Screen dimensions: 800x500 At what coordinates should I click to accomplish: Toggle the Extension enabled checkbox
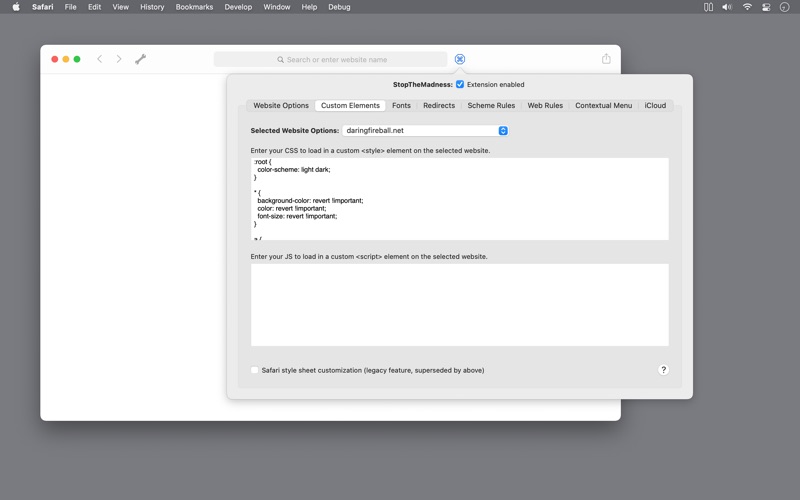pos(460,84)
